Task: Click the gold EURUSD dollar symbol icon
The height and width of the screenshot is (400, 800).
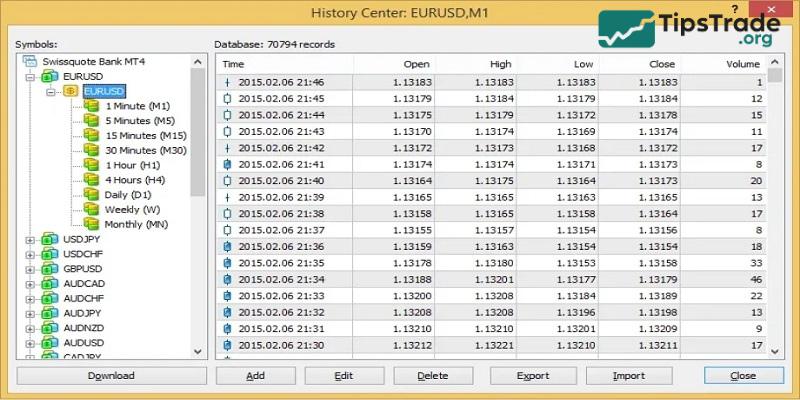Action: pos(71,91)
